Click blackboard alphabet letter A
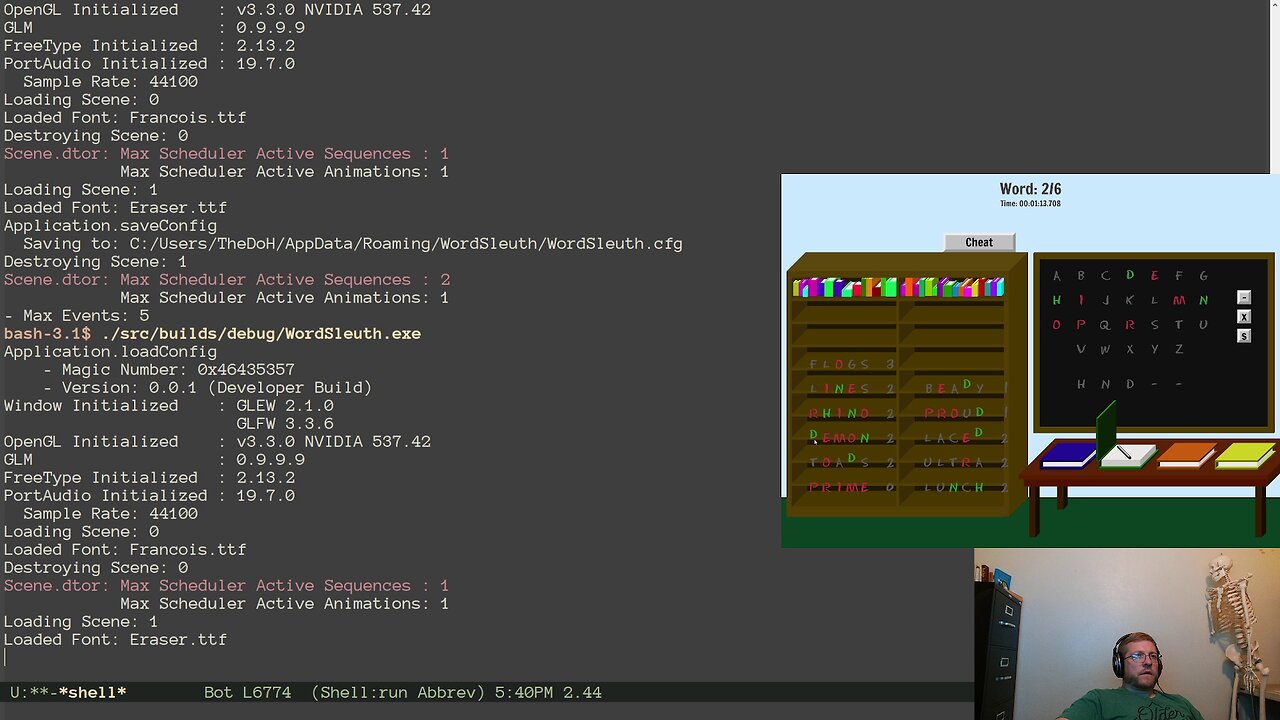Viewport: 1280px width, 720px height. [x=1056, y=276]
